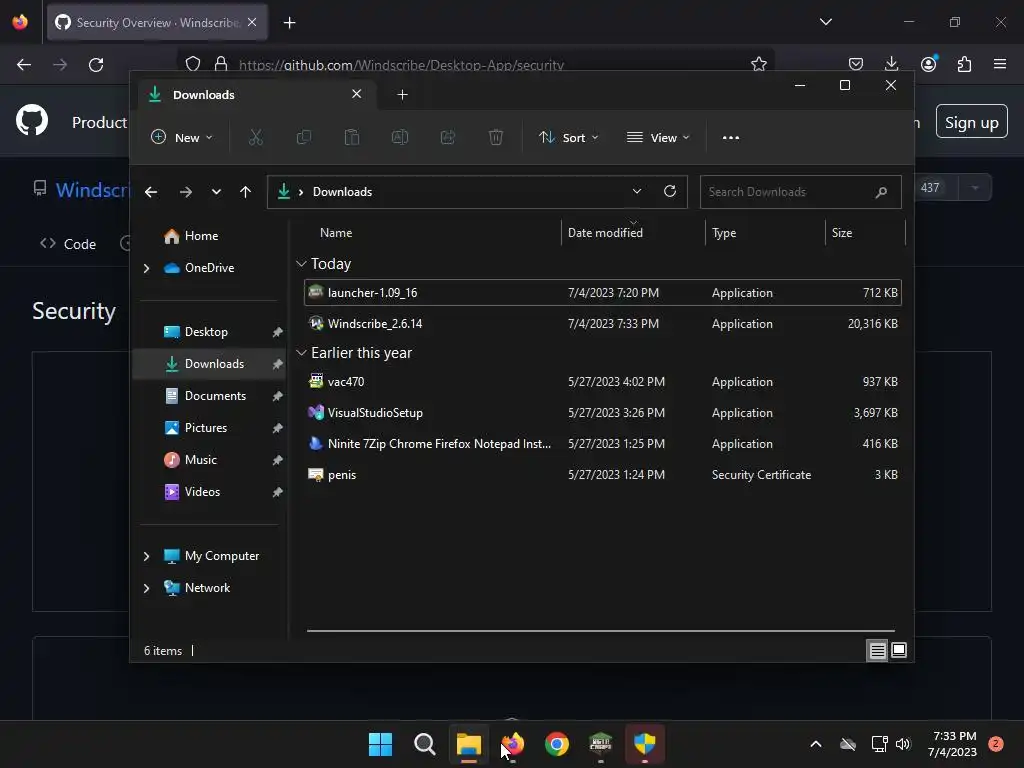The height and width of the screenshot is (768, 1024).
Task: Select Ninite 7Zip Chrome Firefox installer
Action: pos(602,444)
